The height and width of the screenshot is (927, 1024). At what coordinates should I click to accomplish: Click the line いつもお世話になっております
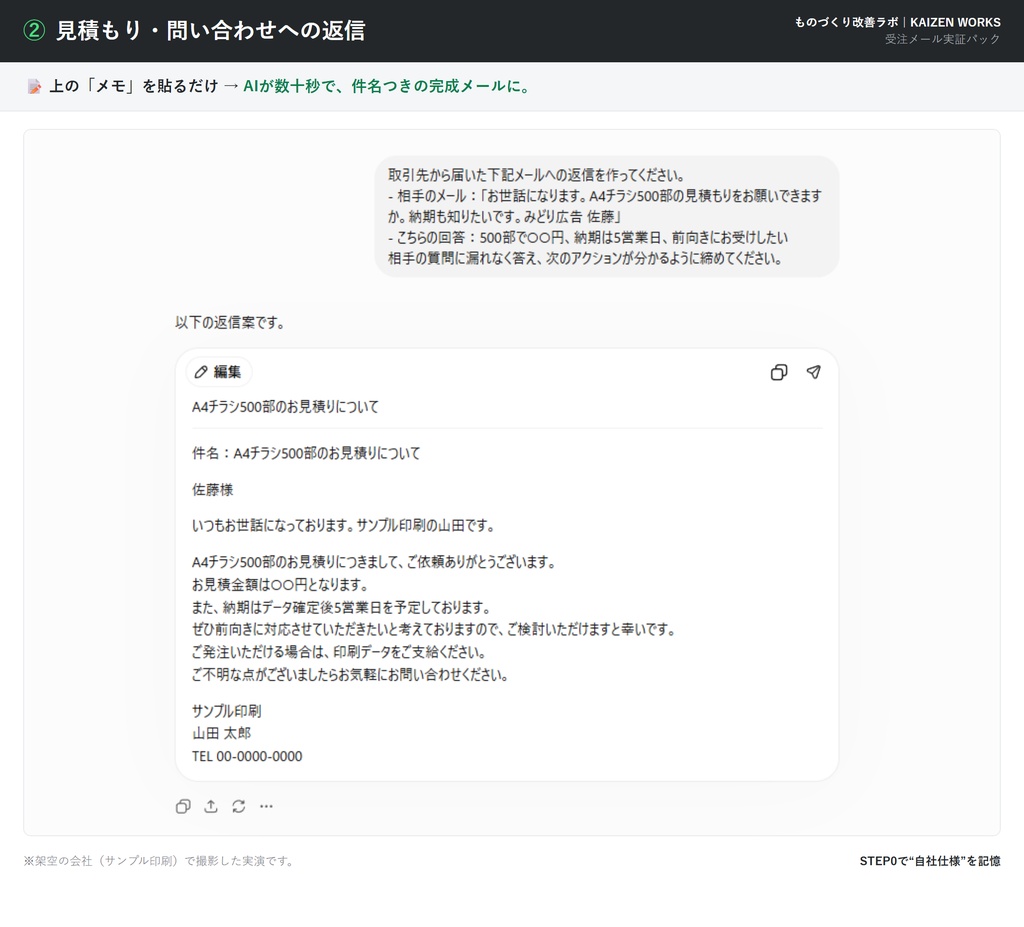344,525
